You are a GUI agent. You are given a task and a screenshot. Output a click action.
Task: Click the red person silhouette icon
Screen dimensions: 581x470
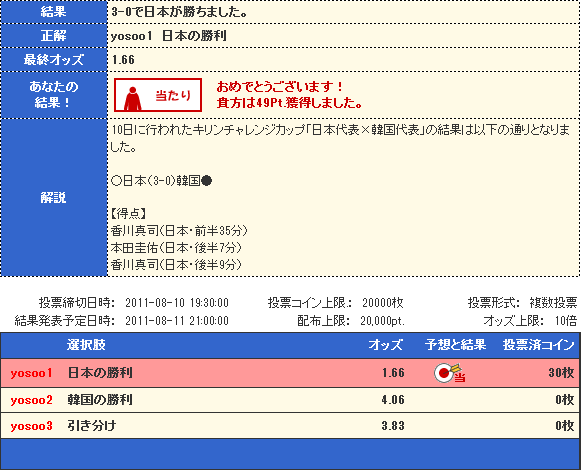coord(133,98)
